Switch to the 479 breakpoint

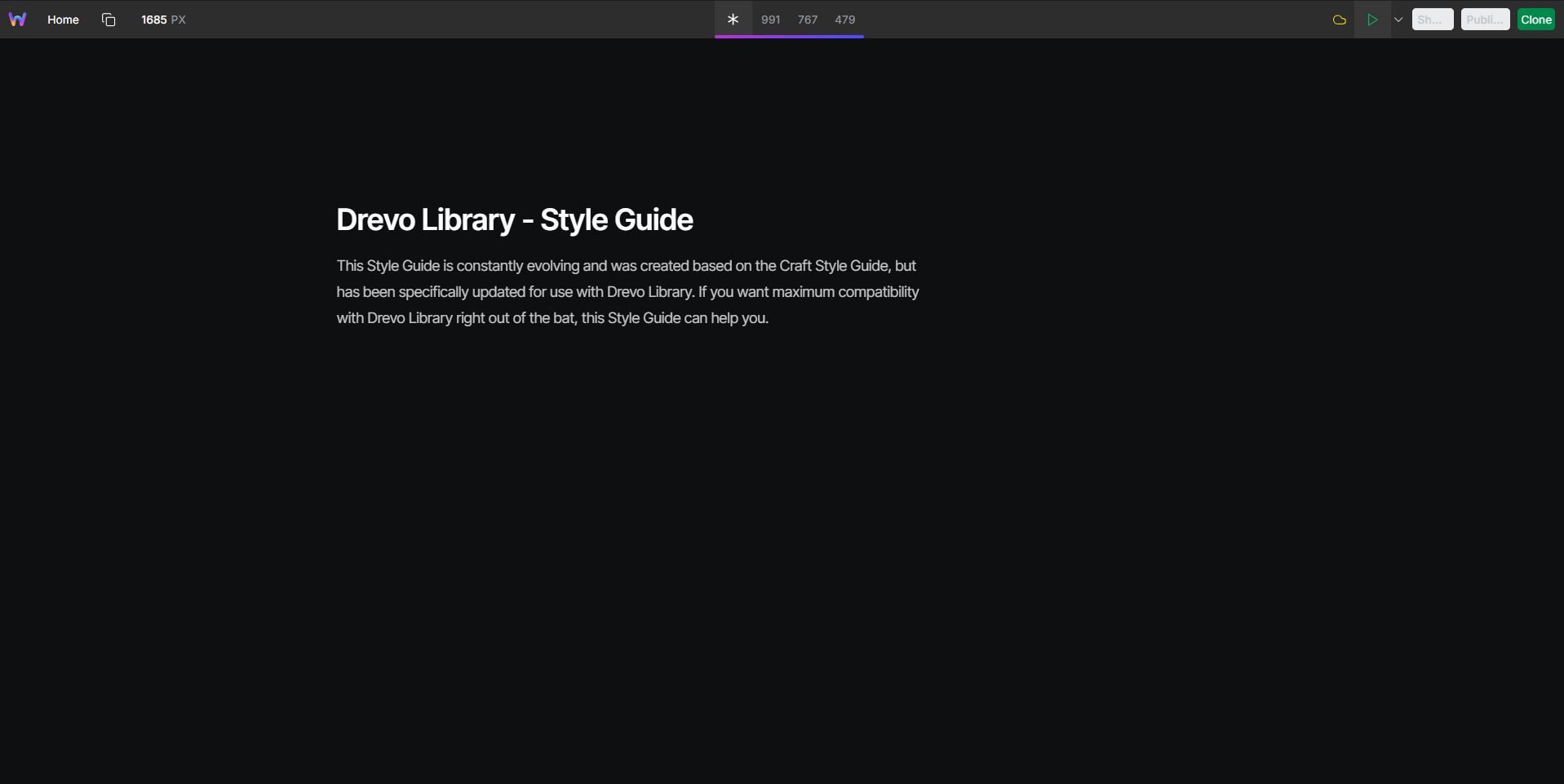click(x=844, y=20)
